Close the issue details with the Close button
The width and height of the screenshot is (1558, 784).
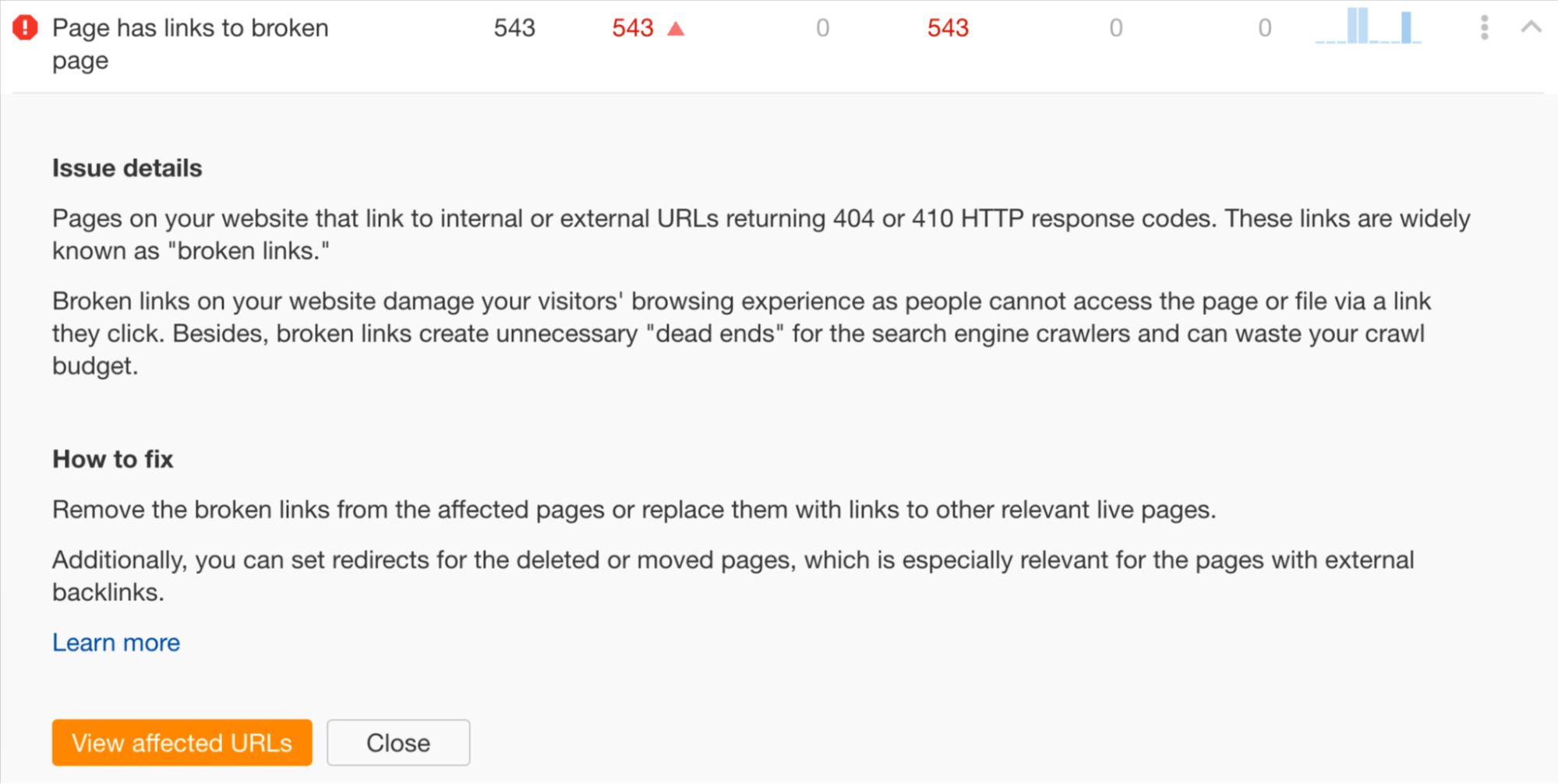point(397,742)
